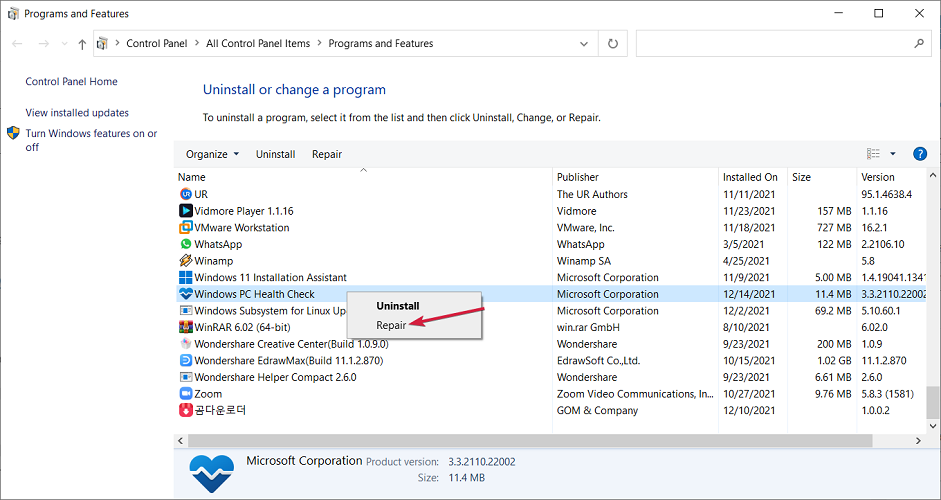This screenshot has height=500, width=941.
Task: Choose Uninstall from the context menu
Action: click(397, 305)
